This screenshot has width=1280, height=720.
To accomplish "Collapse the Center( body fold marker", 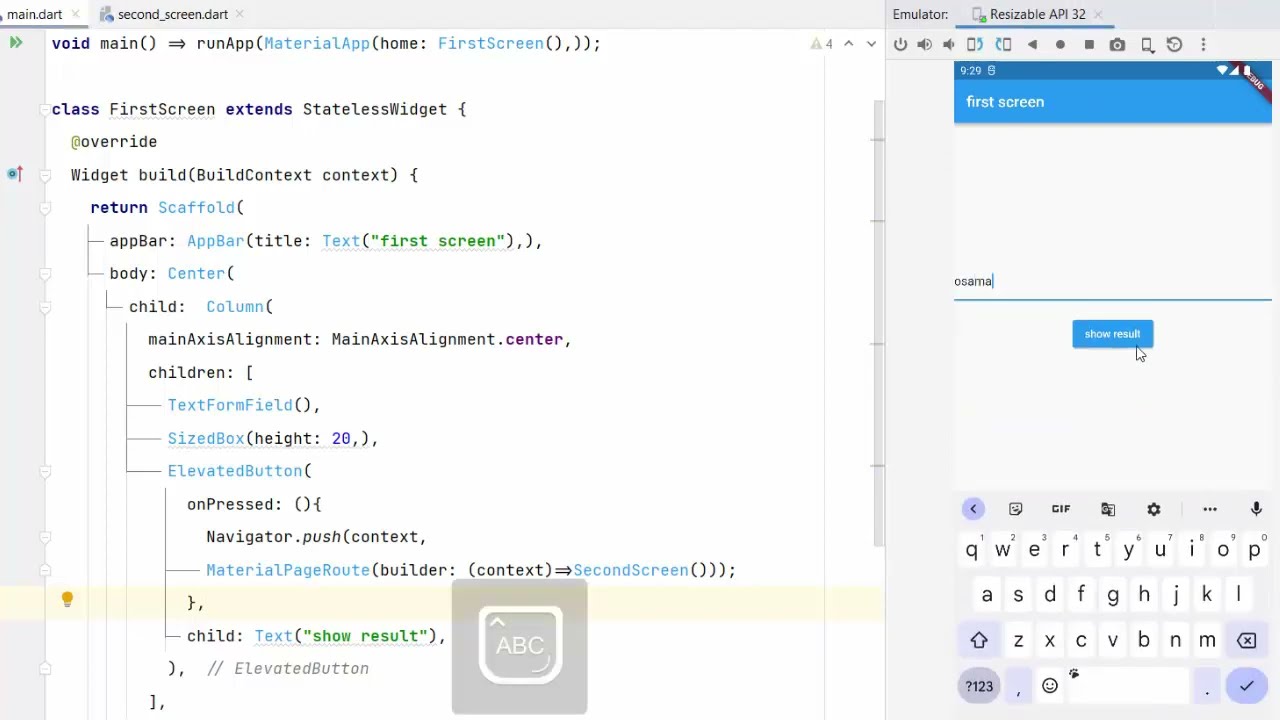I will [x=45, y=273].
